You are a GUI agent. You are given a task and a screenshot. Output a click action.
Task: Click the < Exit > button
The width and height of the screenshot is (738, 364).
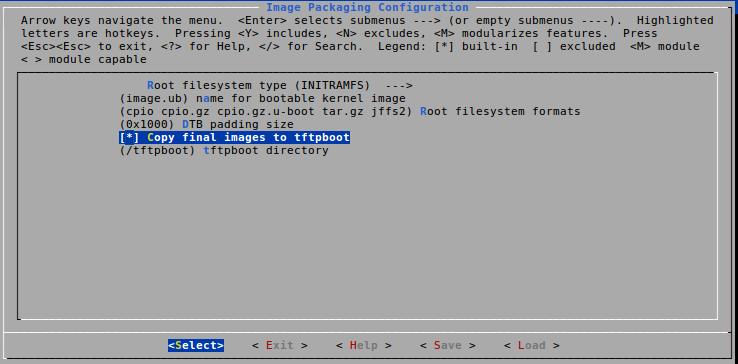(x=280, y=345)
